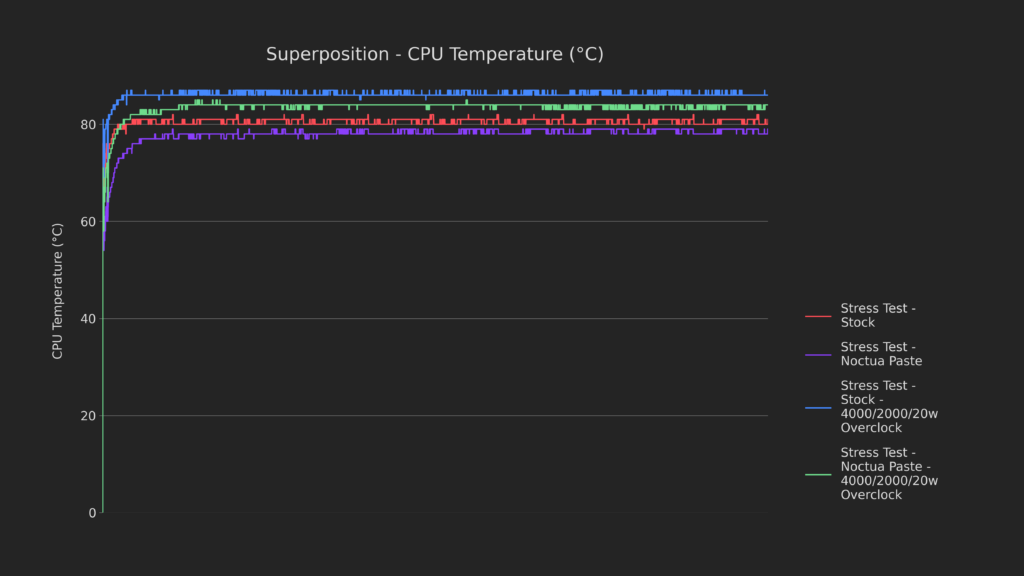Image resolution: width=1024 pixels, height=576 pixels.
Task: Click the blue overclock trace line in the plot
Action: coord(450,95)
